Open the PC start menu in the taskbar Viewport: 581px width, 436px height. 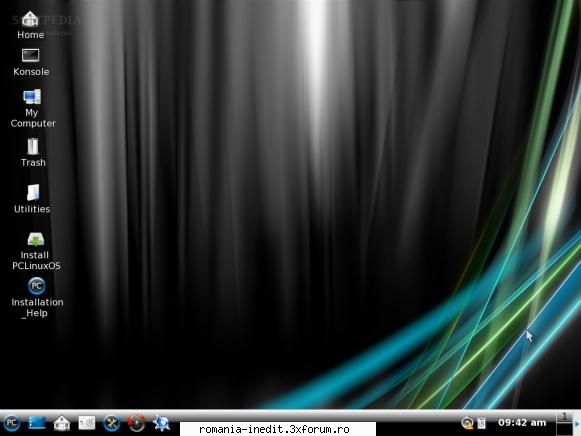click(x=11, y=423)
